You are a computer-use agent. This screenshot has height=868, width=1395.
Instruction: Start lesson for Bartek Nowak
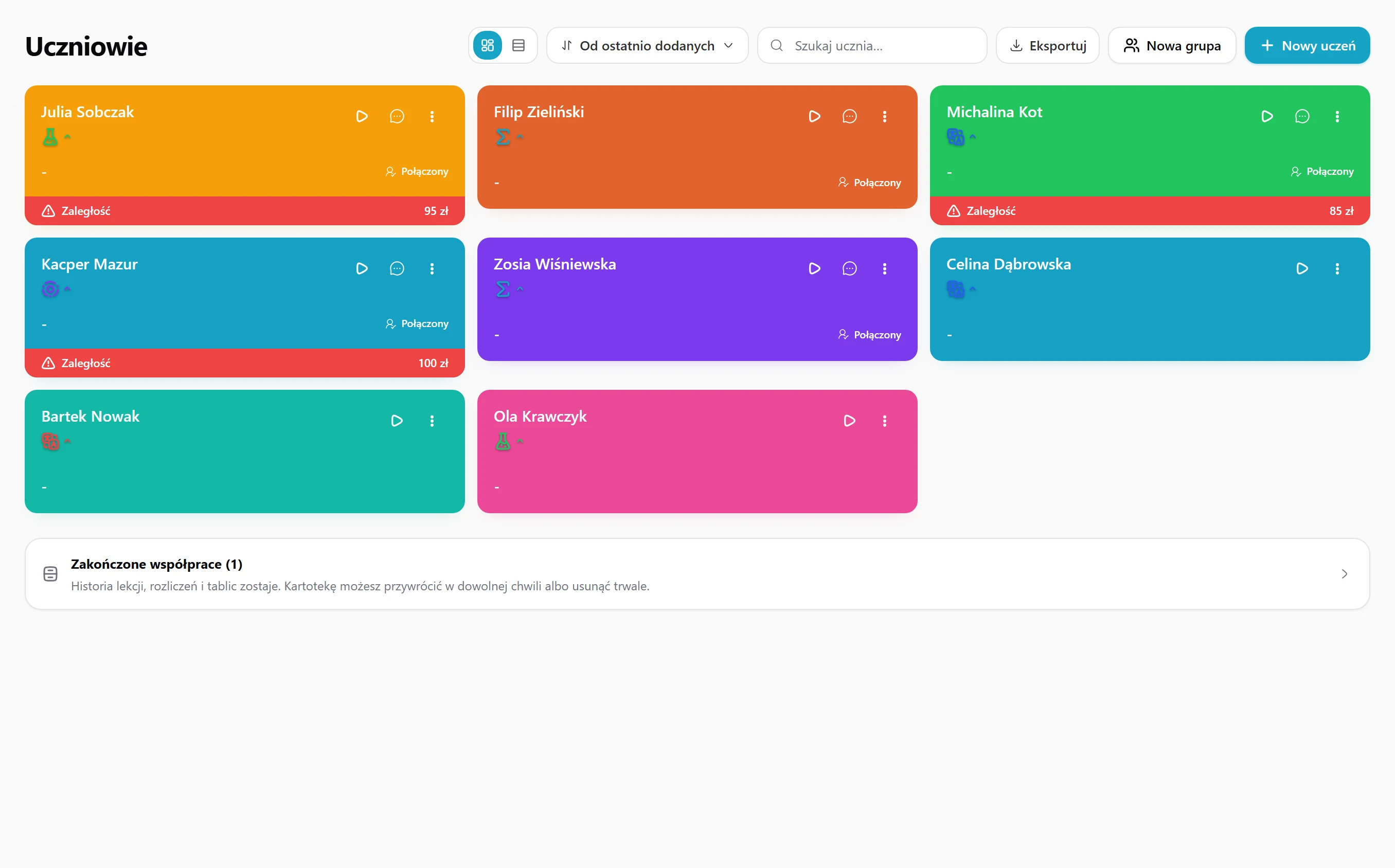click(x=397, y=421)
